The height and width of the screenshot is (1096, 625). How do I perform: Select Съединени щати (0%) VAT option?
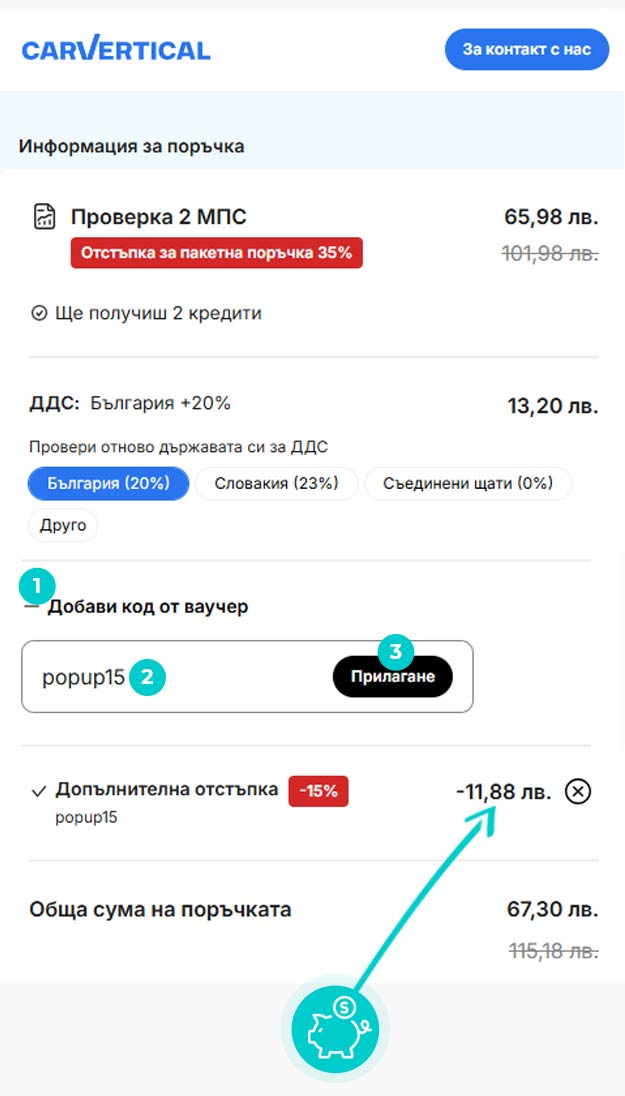468,484
